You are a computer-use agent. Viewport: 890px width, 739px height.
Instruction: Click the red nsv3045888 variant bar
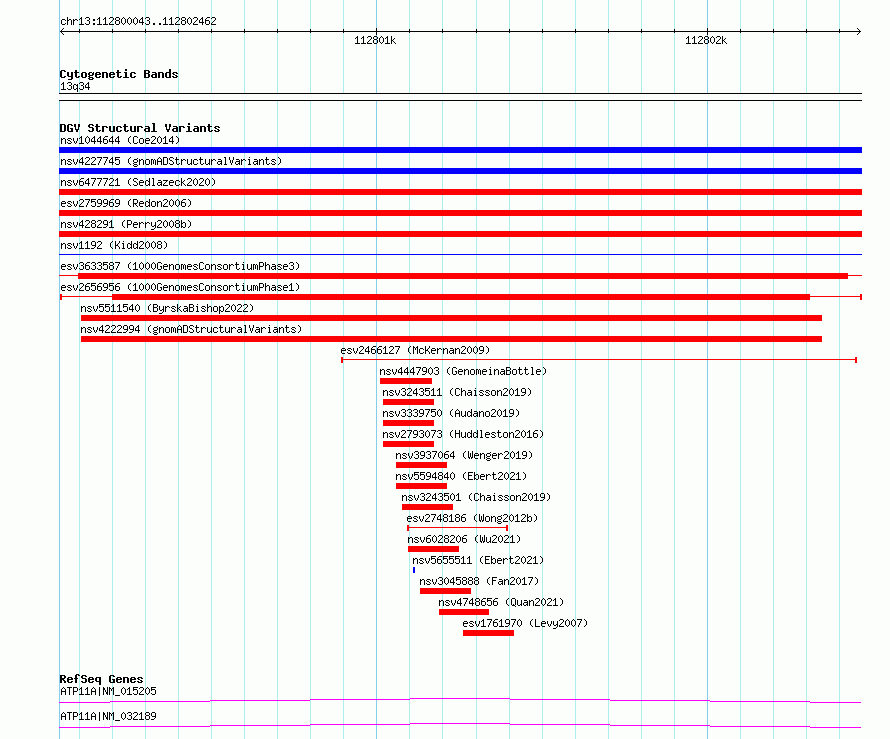point(445,591)
